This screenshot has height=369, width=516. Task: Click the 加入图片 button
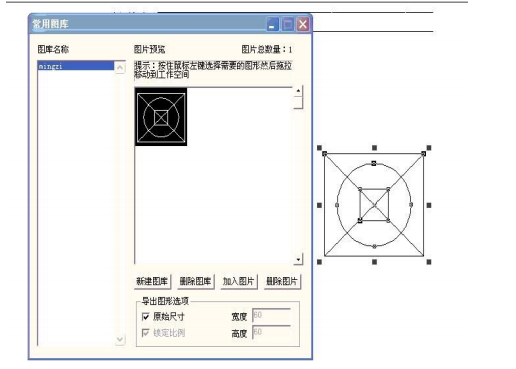(x=239, y=281)
